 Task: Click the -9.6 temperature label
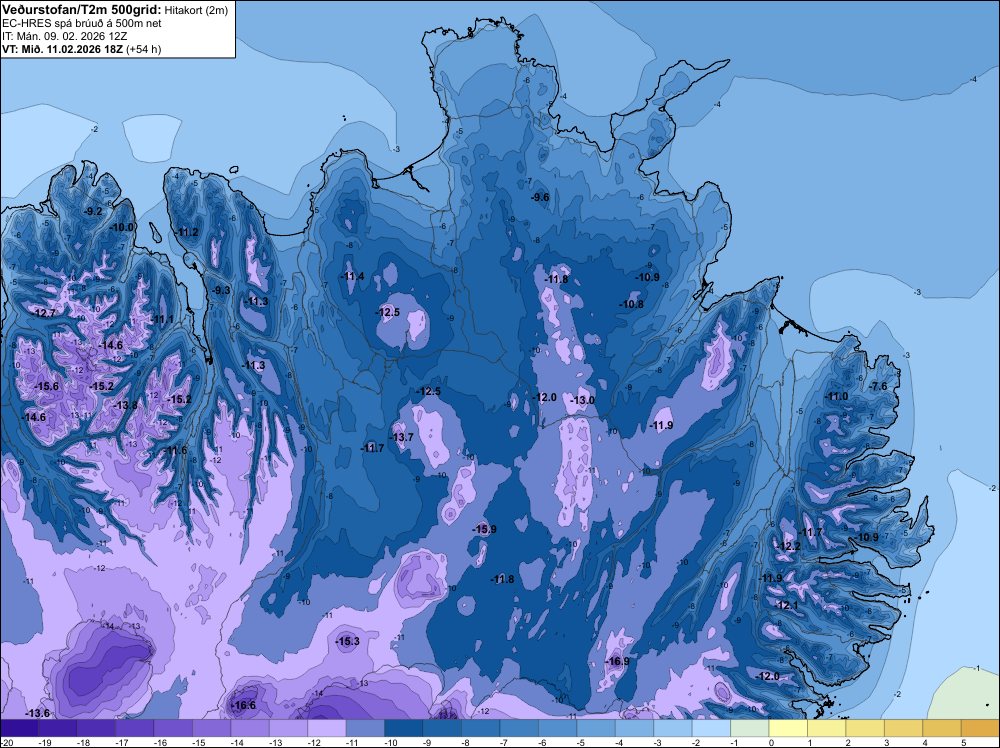coord(540,197)
